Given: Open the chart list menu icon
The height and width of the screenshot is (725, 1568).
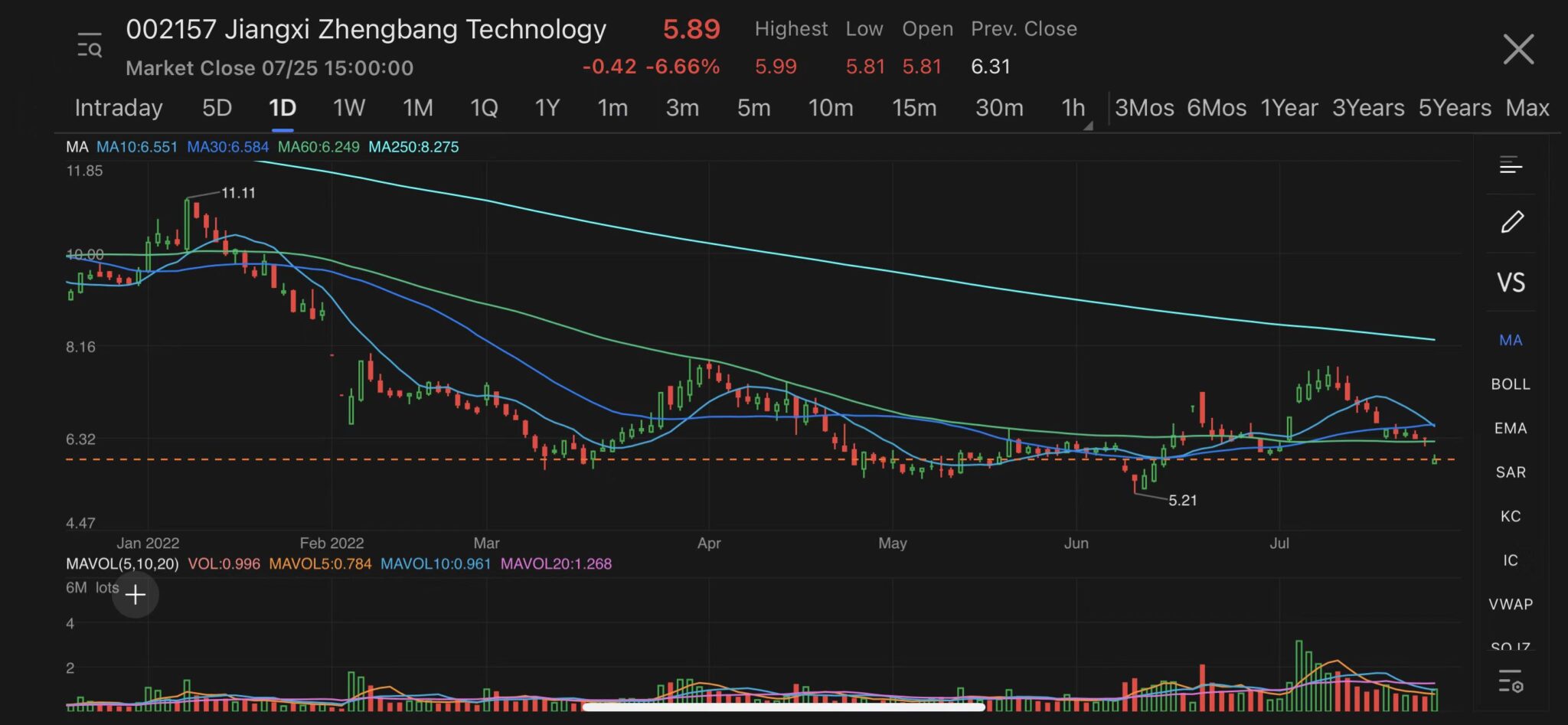Looking at the screenshot, I should pos(1511,165).
